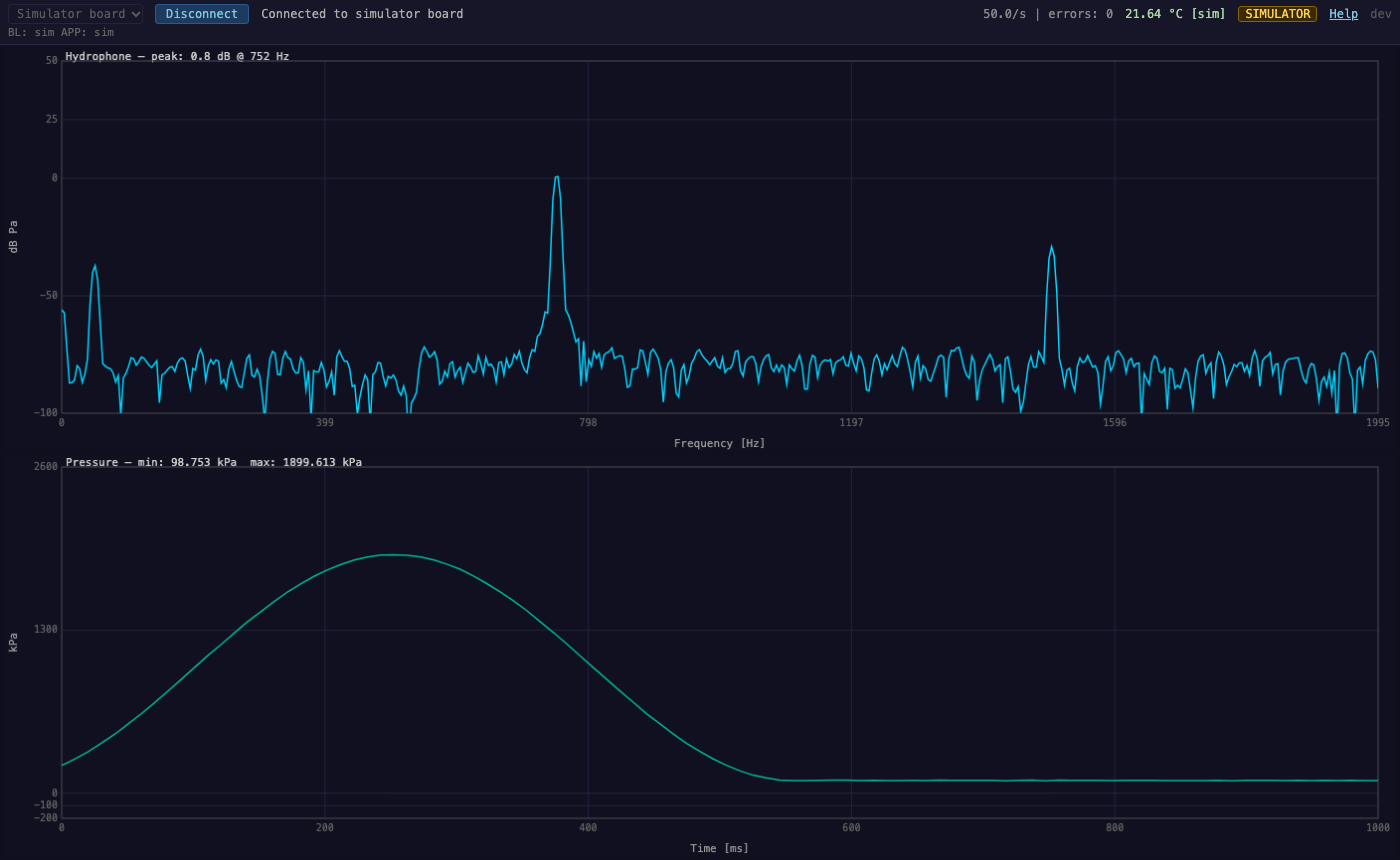Click the '−200' kPa axis tick
The height and width of the screenshot is (860, 1400).
46,817
